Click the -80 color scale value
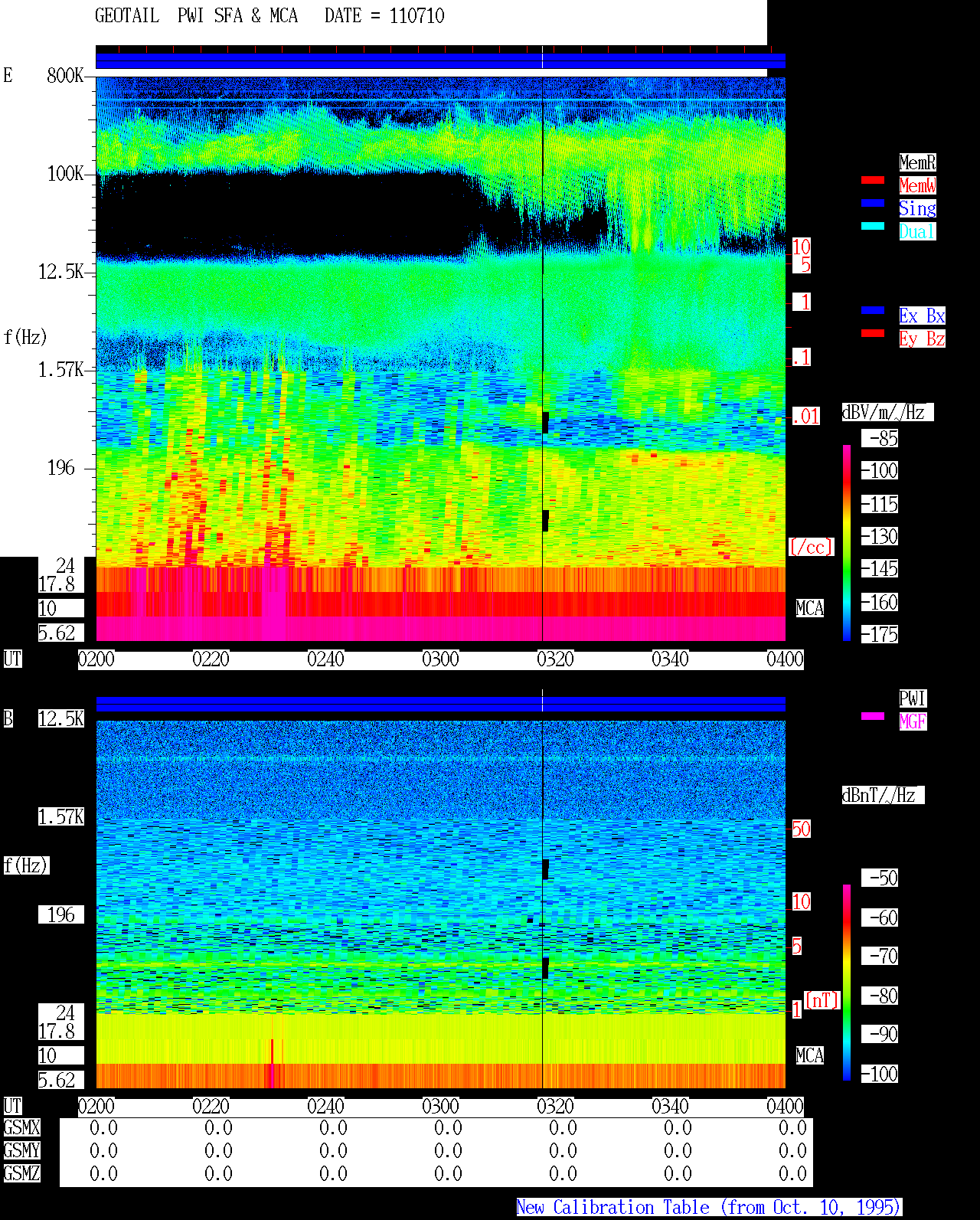Screen dimensions: 980x1220 point(880,996)
